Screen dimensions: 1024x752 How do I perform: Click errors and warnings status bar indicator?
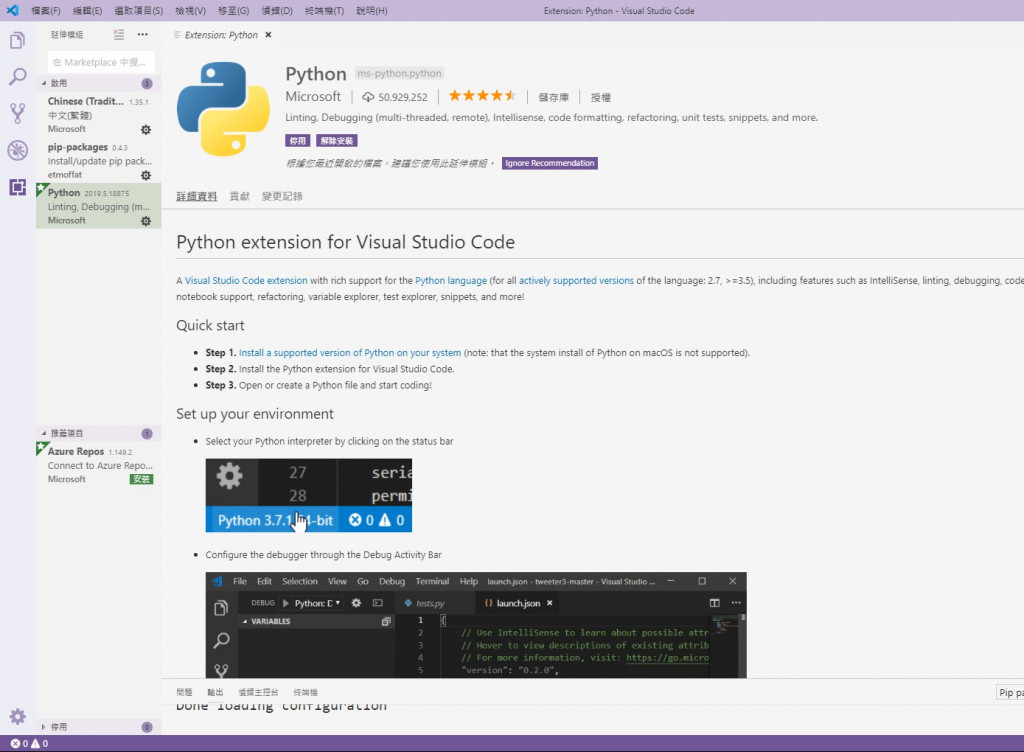click(x=29, y=744)
